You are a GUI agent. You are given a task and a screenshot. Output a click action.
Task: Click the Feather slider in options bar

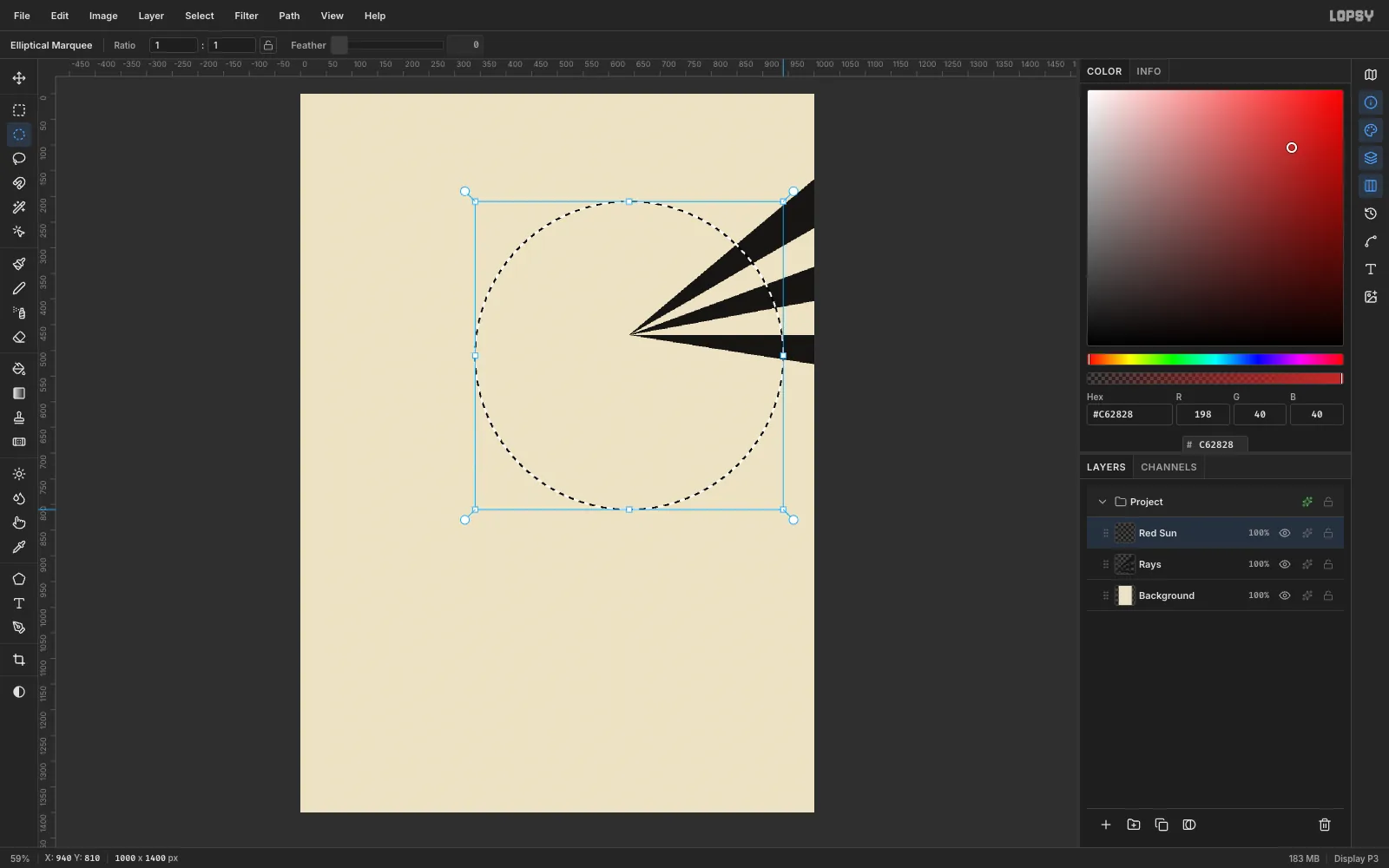click(388, 45)
